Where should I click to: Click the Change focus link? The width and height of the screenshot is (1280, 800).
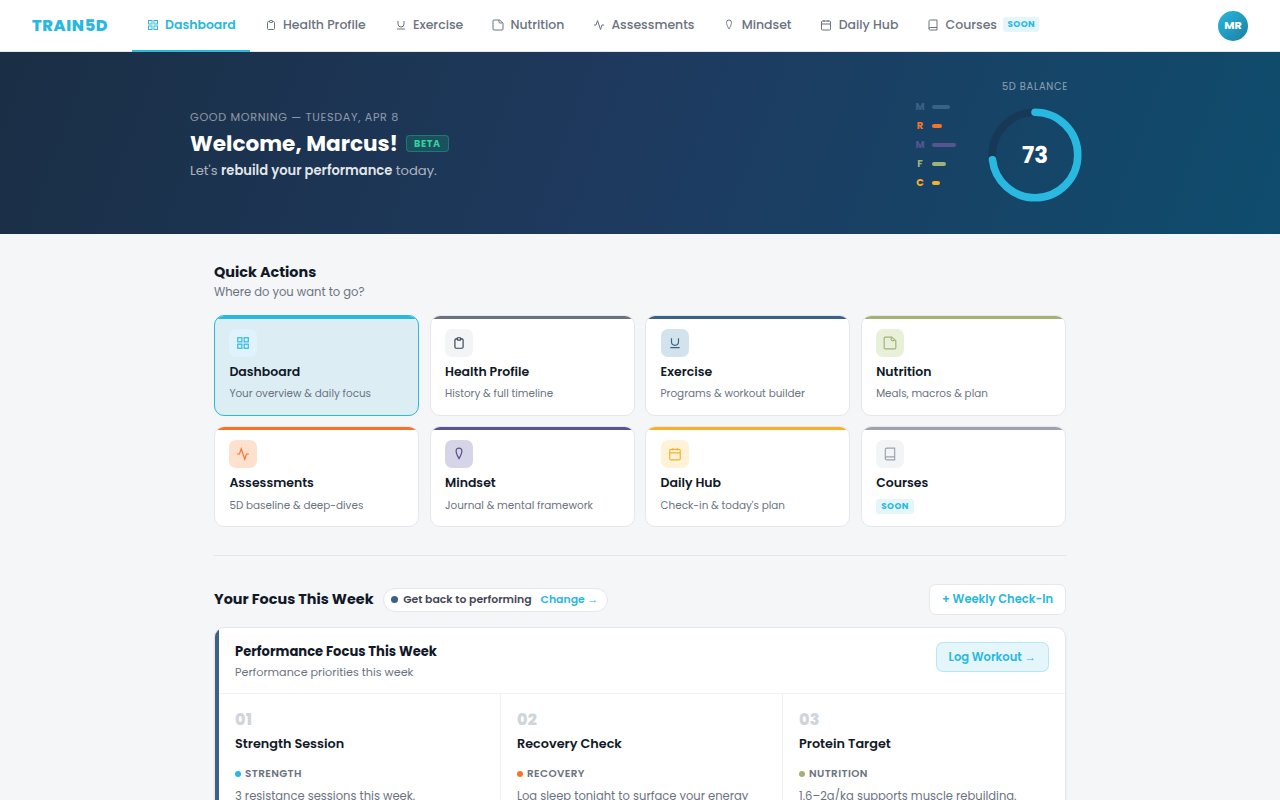click(x=569, y=600)
